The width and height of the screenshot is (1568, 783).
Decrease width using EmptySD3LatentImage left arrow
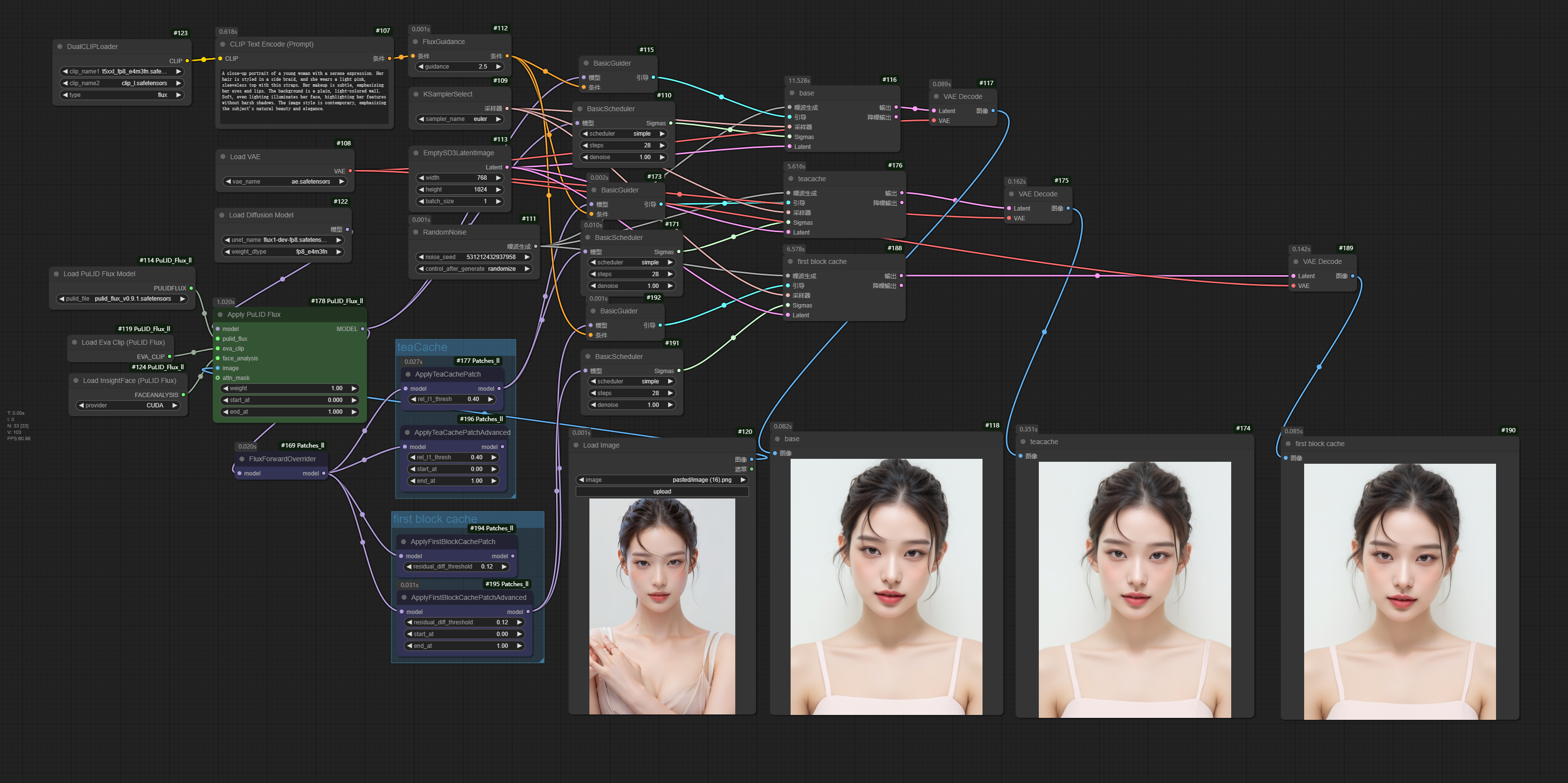[421, 178]
